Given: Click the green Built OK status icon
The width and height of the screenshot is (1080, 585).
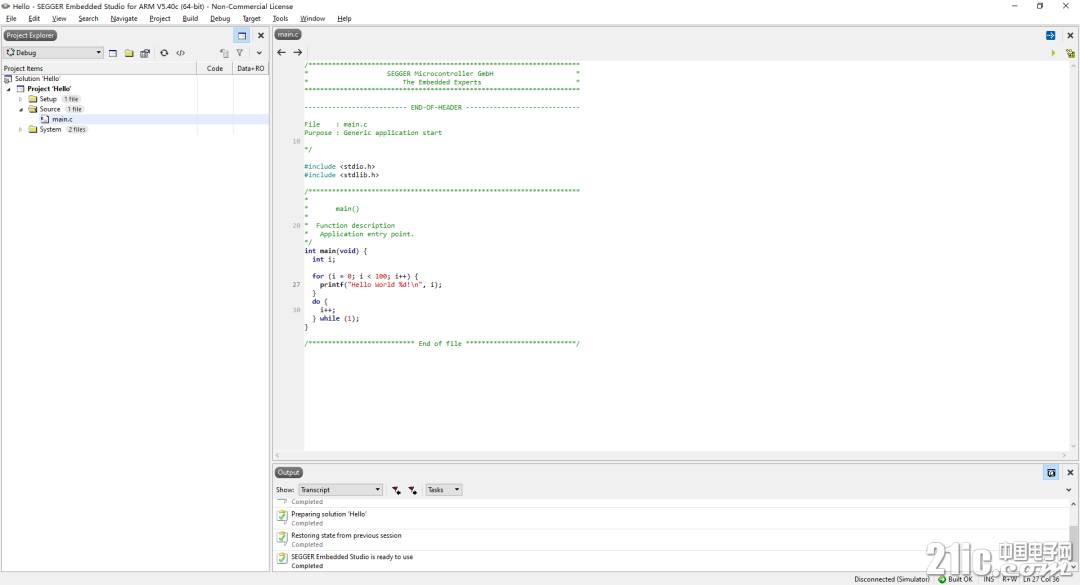Looking at the screenshot, I should (x=942, y=579).
